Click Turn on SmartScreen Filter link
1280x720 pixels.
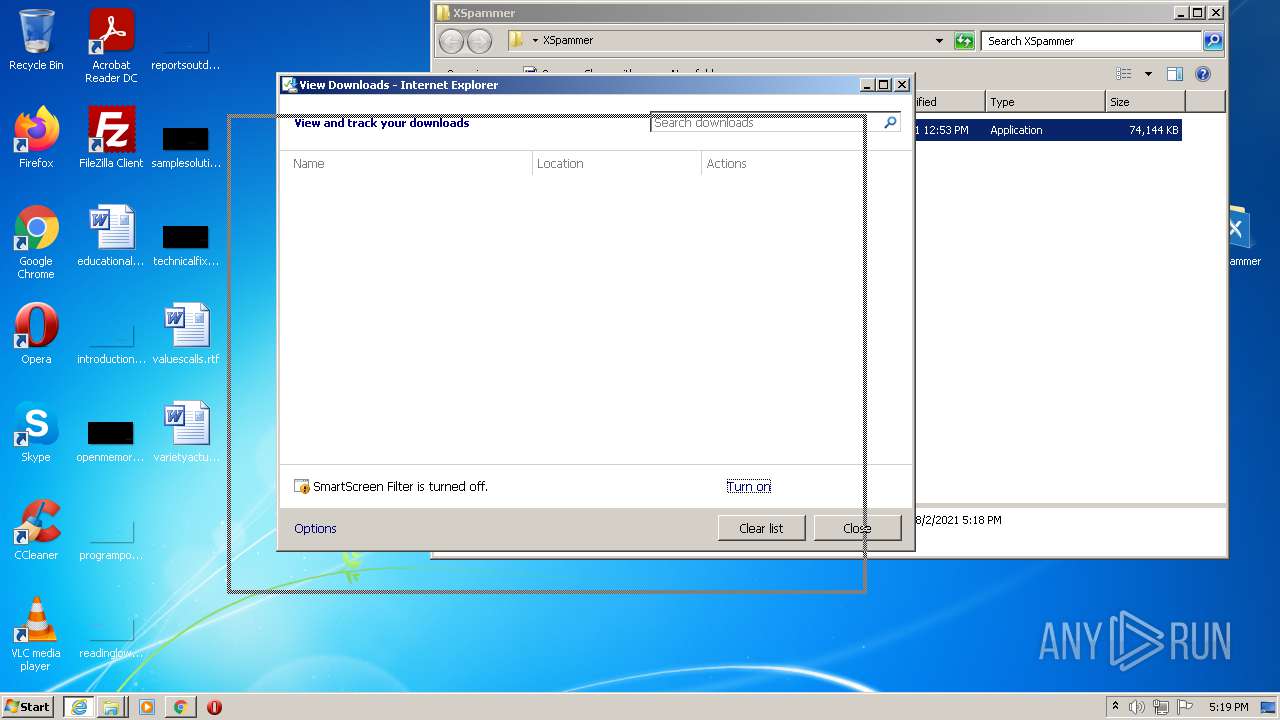[749, 486]
